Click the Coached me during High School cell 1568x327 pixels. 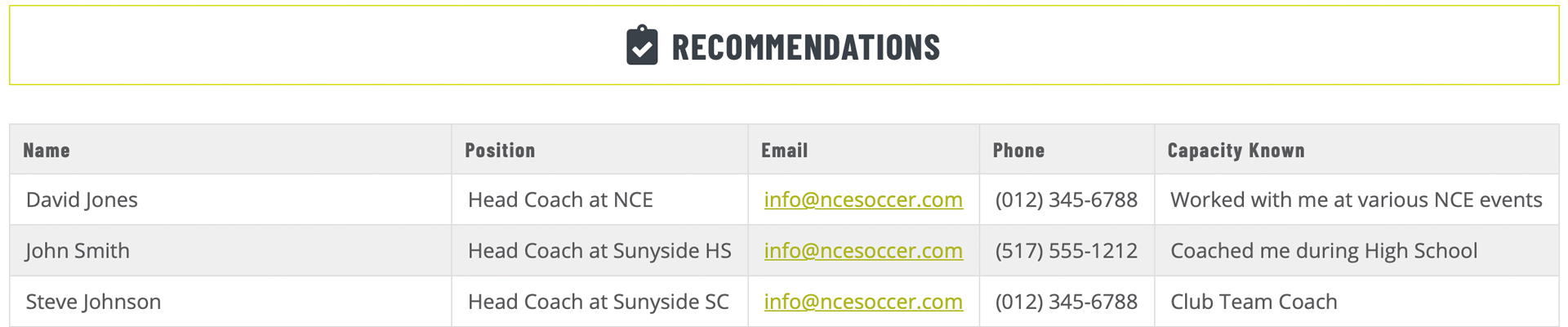(1356, 250)
